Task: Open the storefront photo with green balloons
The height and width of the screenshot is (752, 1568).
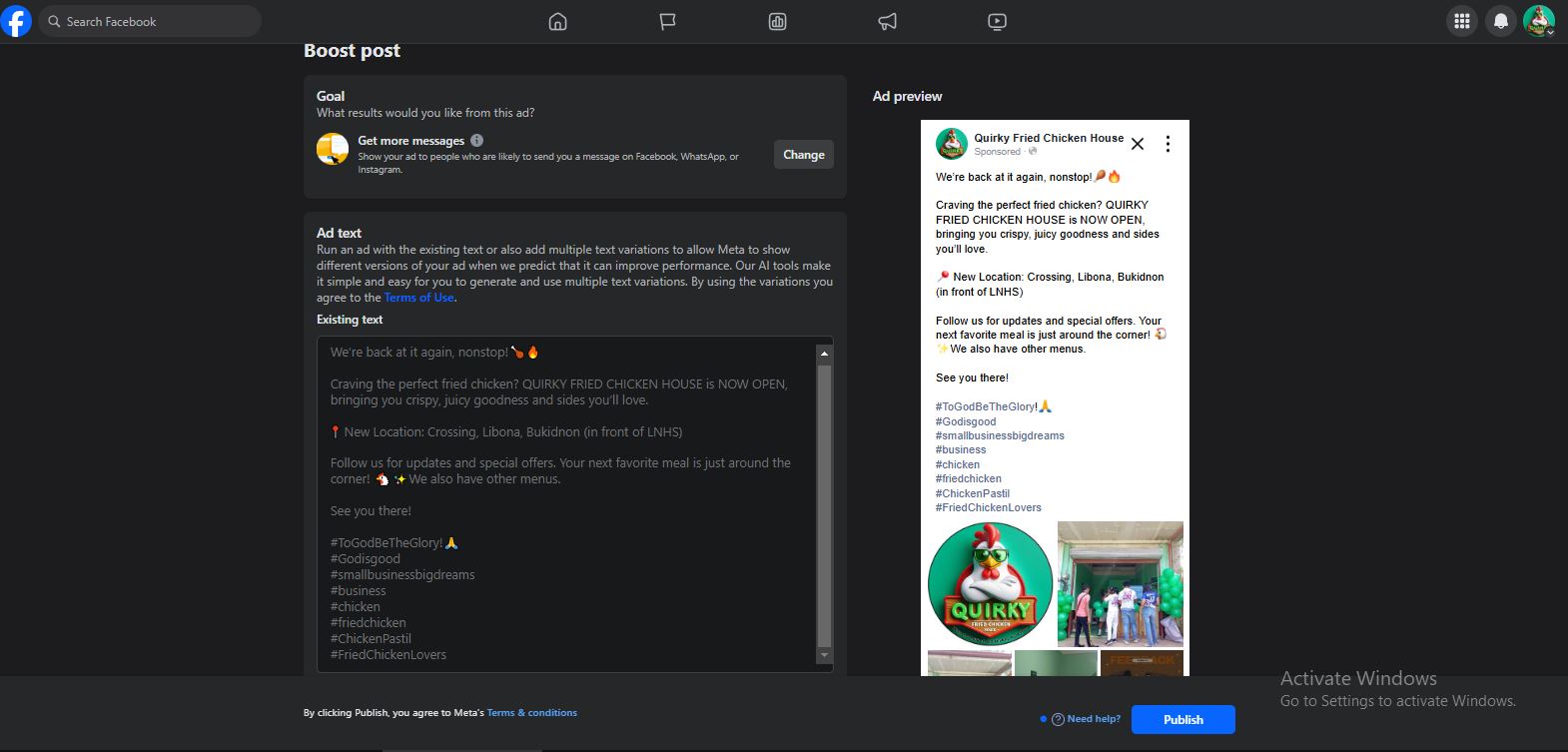Action: 1121,584
